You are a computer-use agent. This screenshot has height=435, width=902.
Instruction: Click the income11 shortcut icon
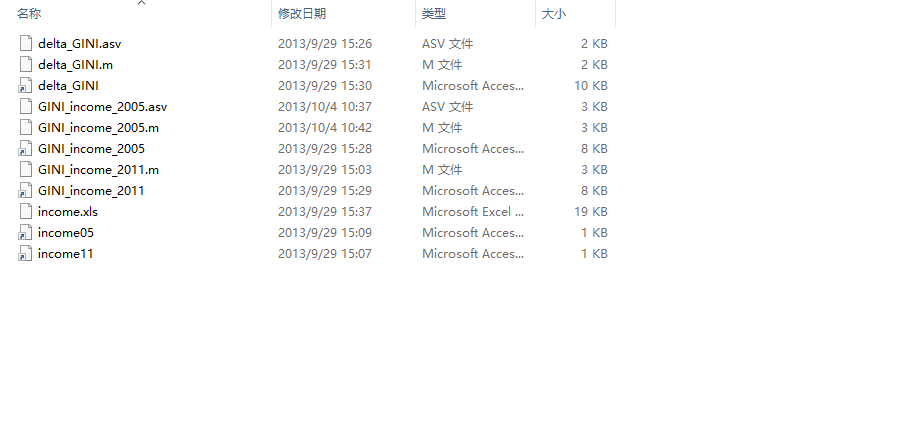(x=26, y=254)
